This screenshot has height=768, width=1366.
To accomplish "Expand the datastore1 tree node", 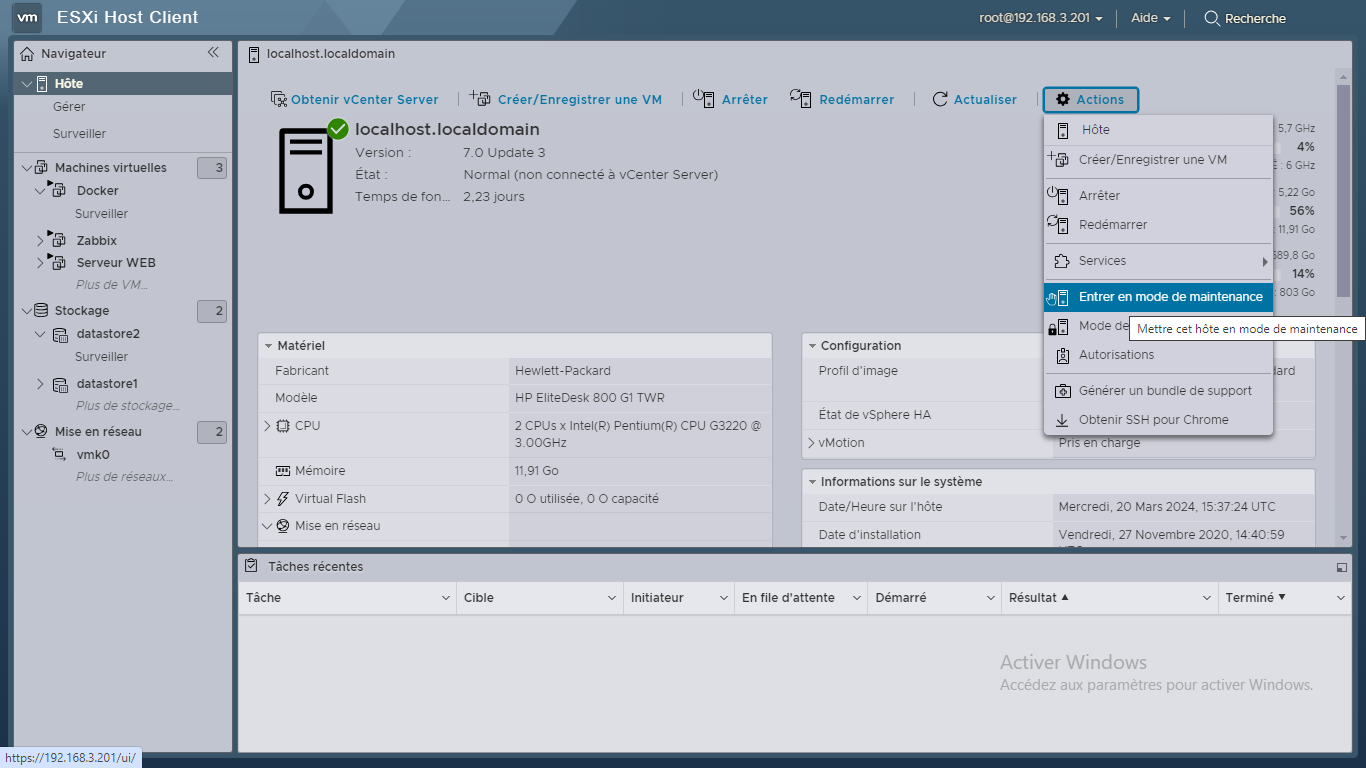I will point(40,384).
